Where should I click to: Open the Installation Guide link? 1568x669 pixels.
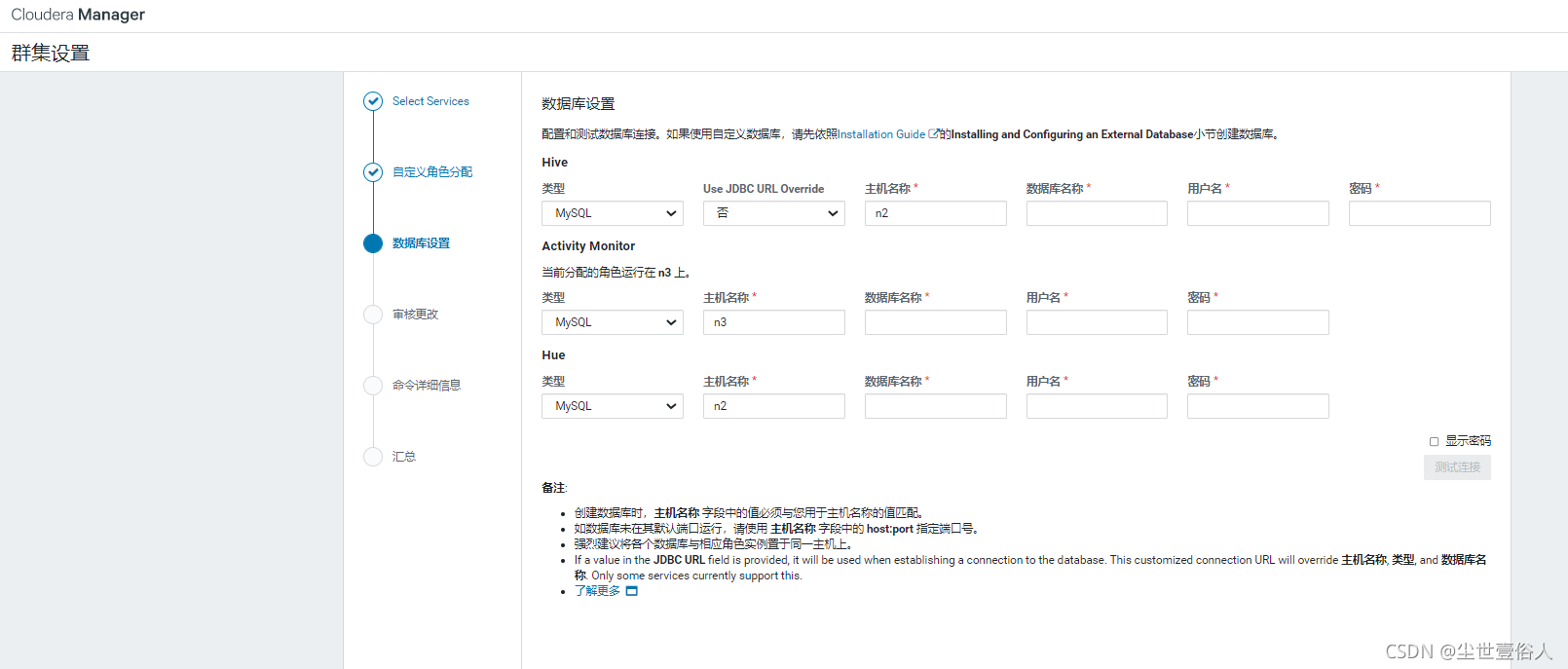point(881,134)
